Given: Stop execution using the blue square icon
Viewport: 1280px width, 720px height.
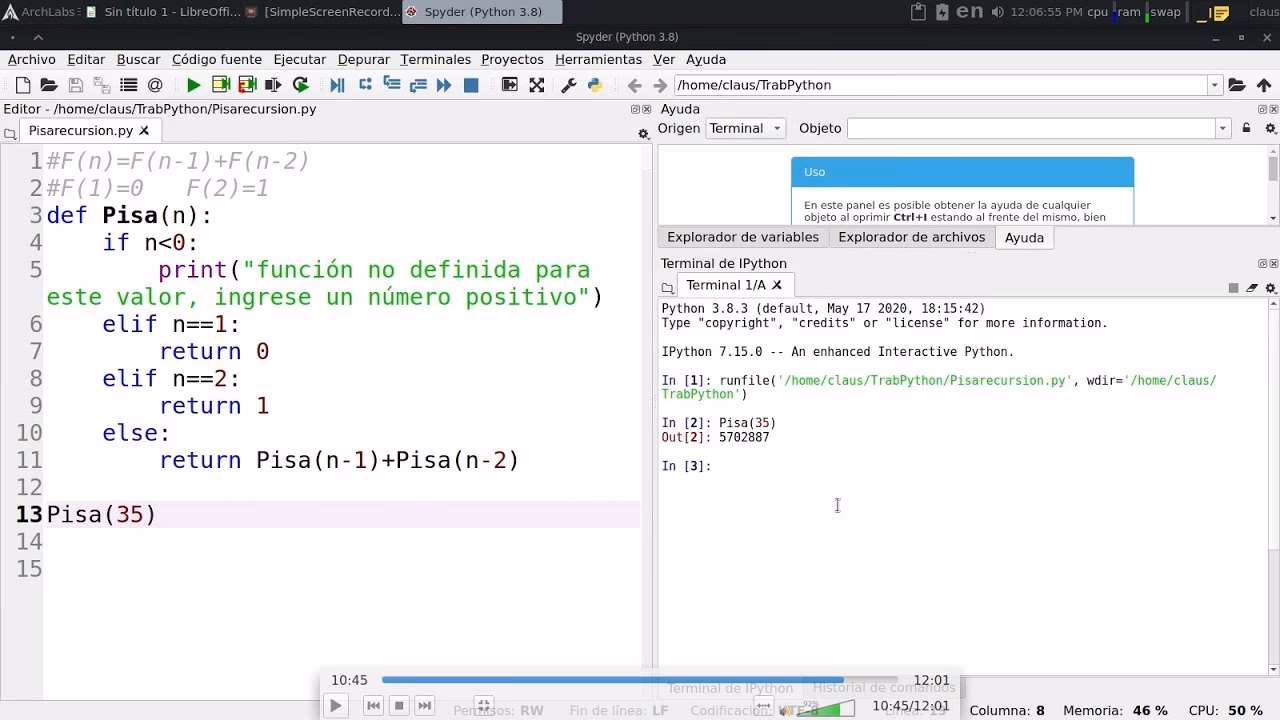Looking at the screenshot, I should (472, 85).
